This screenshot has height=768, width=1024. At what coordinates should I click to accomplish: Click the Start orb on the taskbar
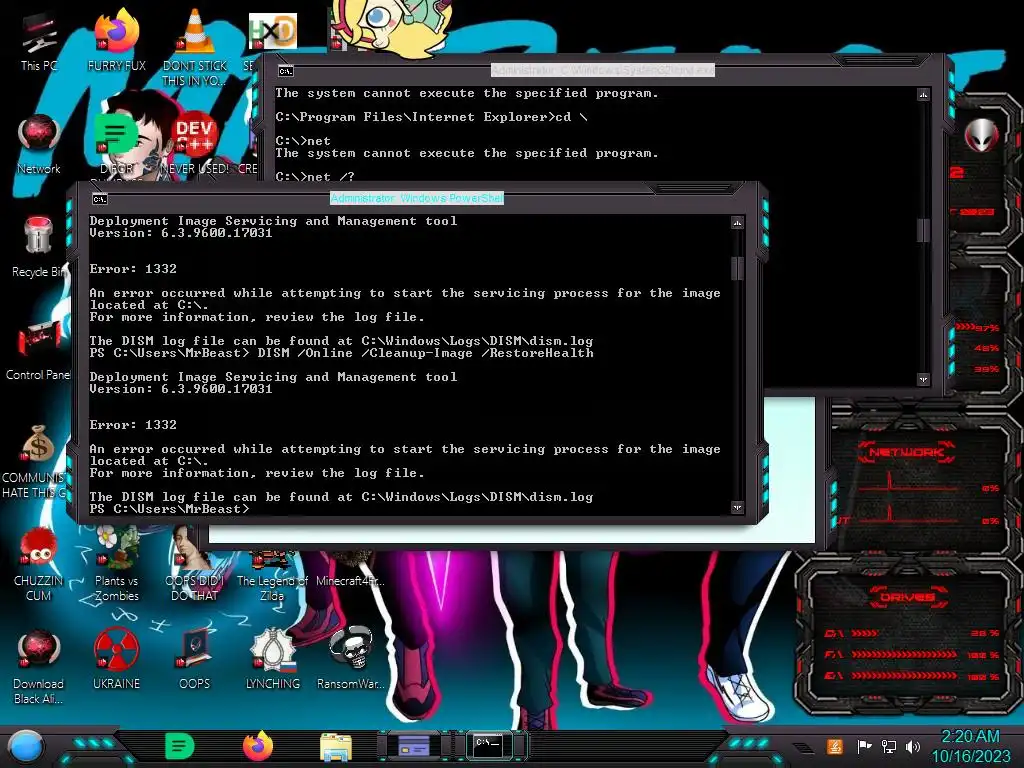(25, 747)
